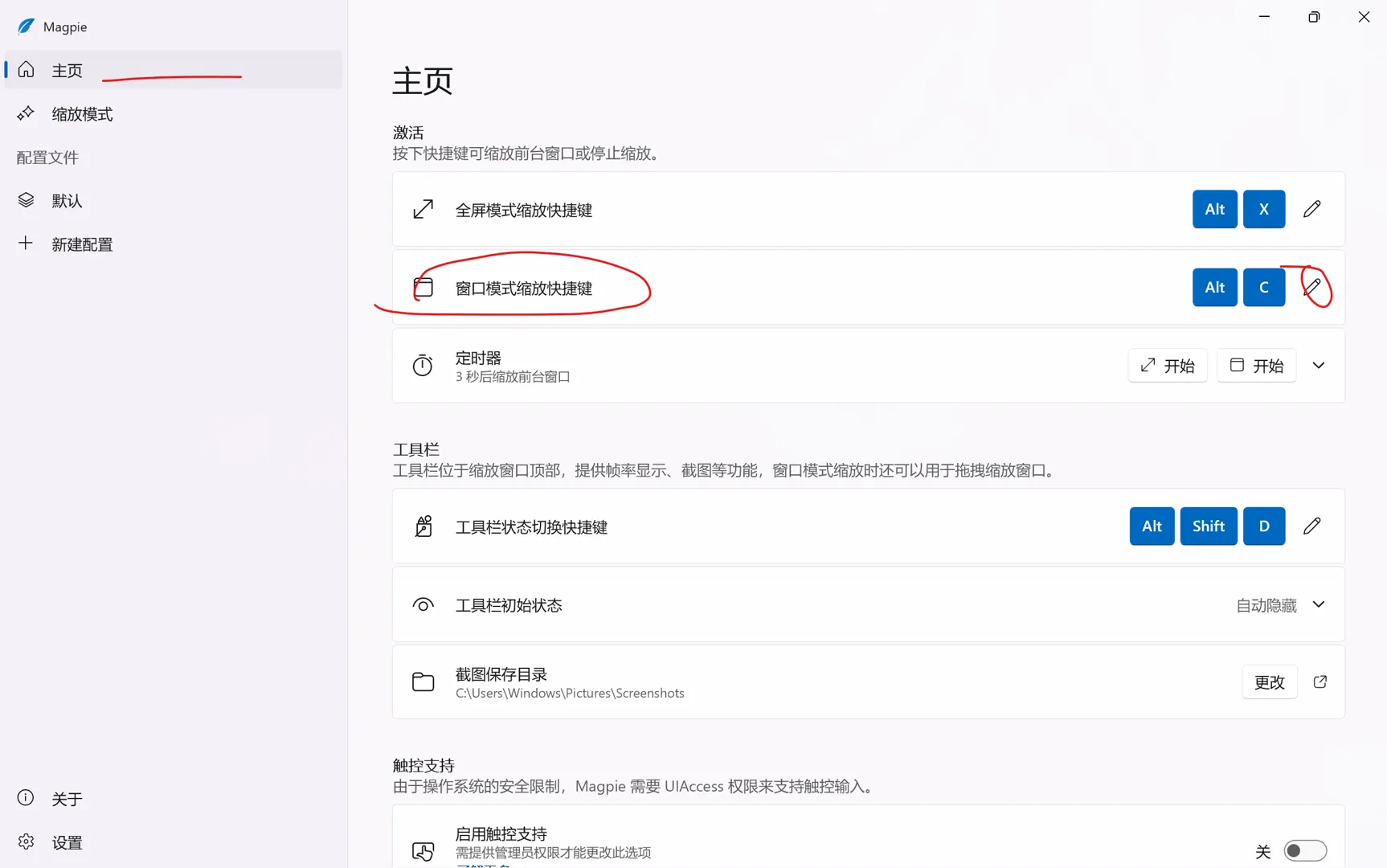Click the folder icon beside 截图保存目录

coord(423,682)
